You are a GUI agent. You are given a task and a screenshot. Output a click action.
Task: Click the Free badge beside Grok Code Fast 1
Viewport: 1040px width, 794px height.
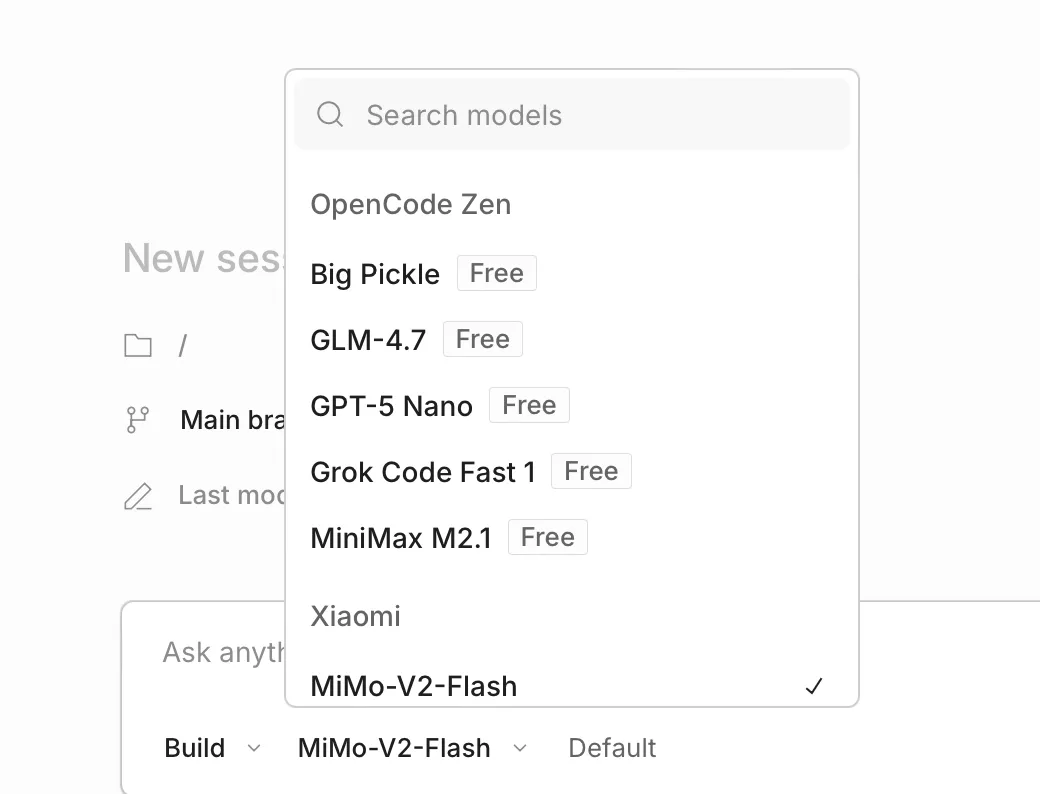click(x=591, y=472)
